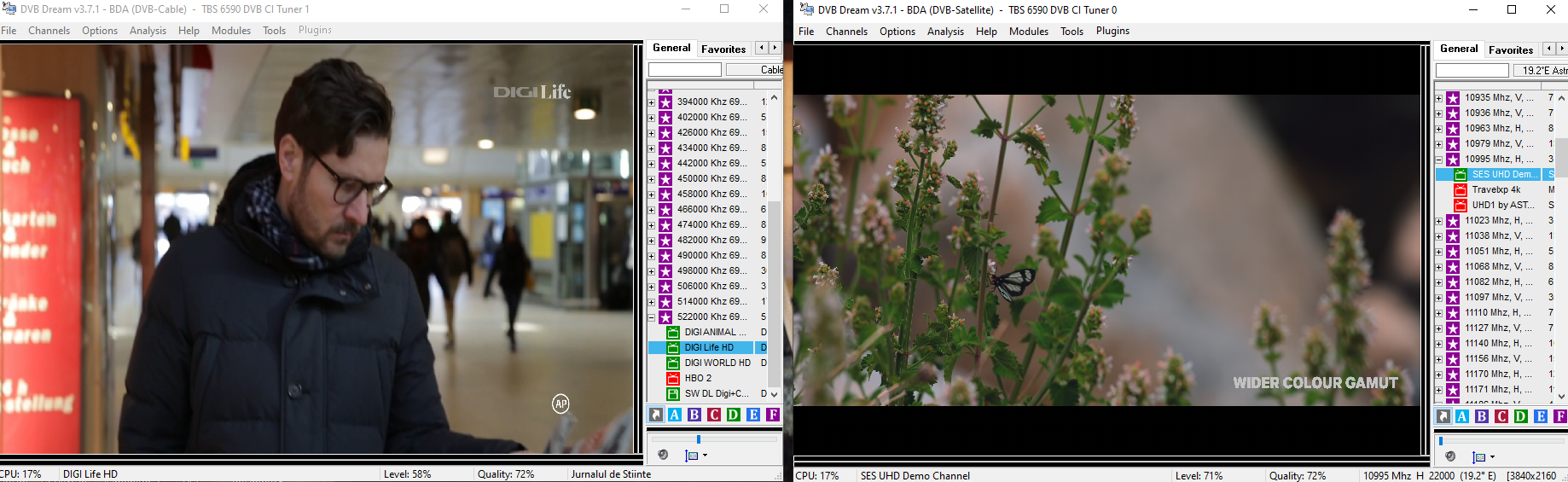Click channel search field in Cable window
Viewport: 1568px width, 482px height.
[x=685, y=70]
